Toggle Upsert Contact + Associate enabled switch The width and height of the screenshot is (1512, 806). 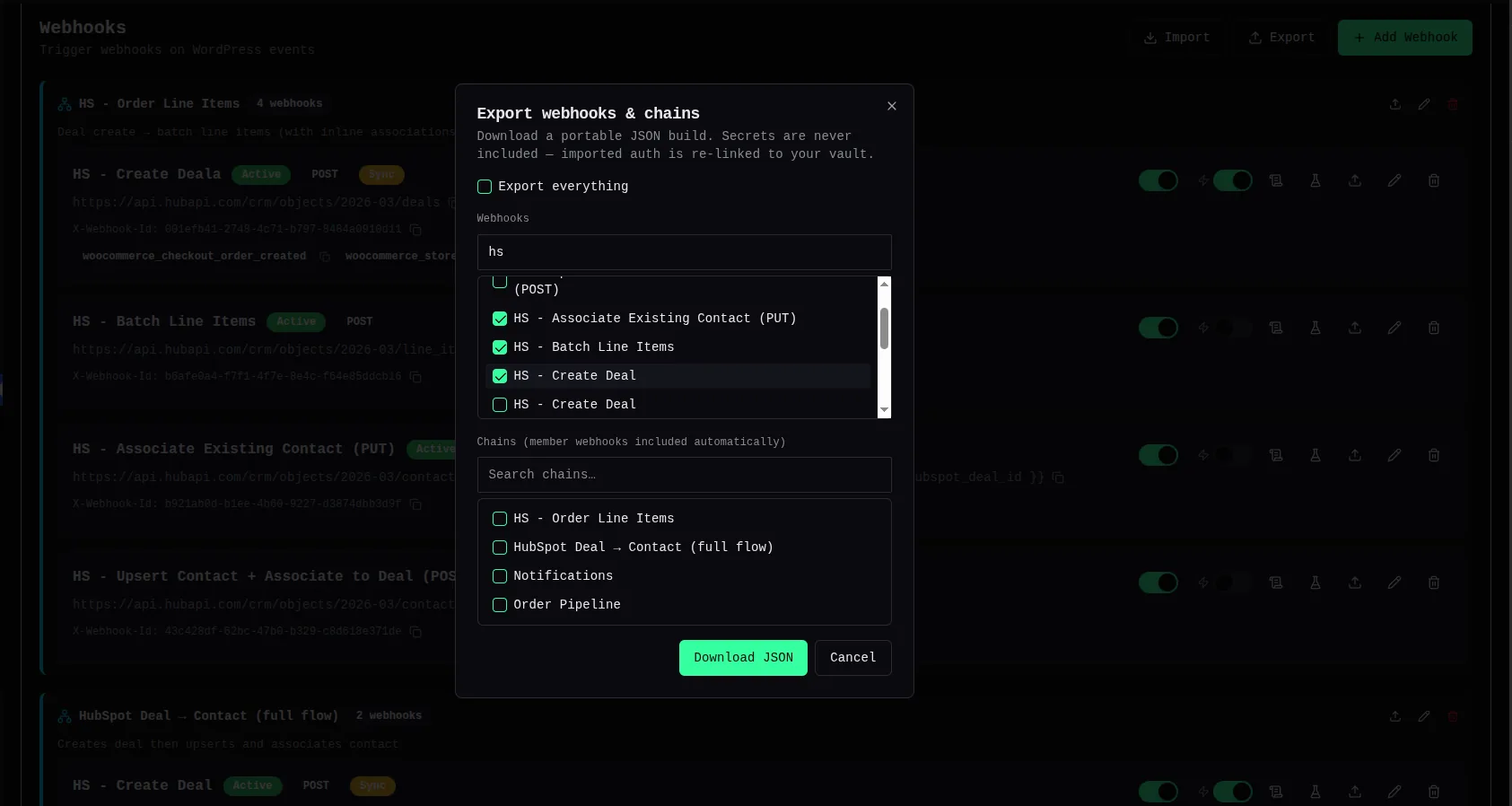click(1158, 583)
